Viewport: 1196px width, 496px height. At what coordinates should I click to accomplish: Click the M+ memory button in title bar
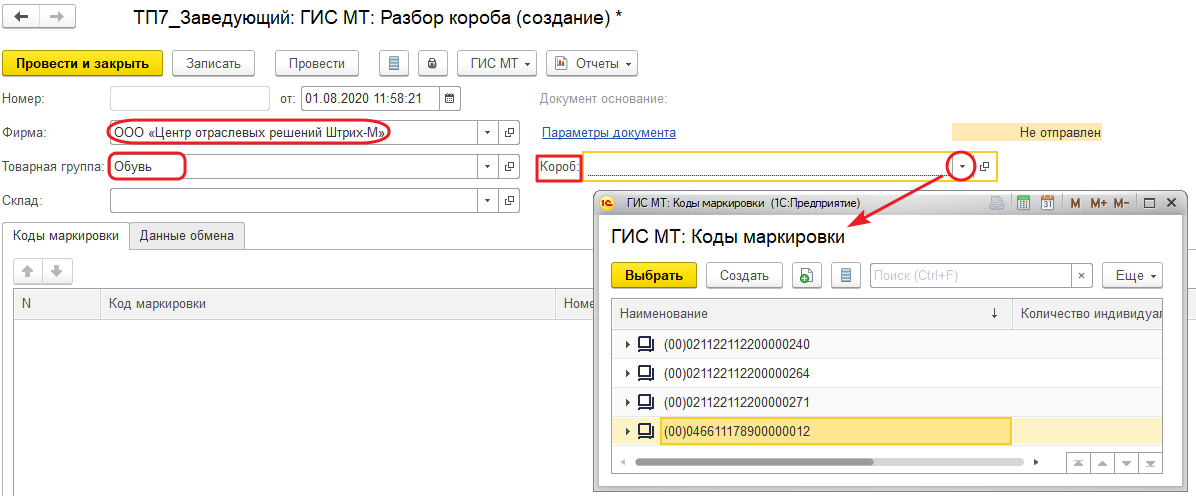(x=1098, y=203)
